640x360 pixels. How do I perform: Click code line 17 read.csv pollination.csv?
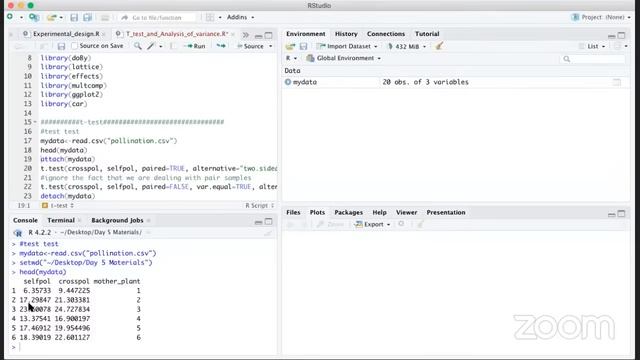[109, 141]
